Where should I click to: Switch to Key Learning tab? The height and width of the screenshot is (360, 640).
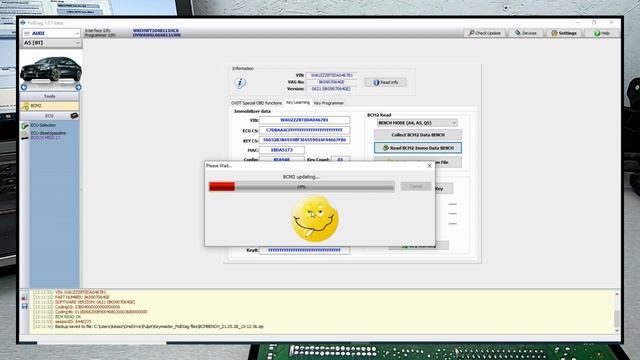[x=298, y=102]
